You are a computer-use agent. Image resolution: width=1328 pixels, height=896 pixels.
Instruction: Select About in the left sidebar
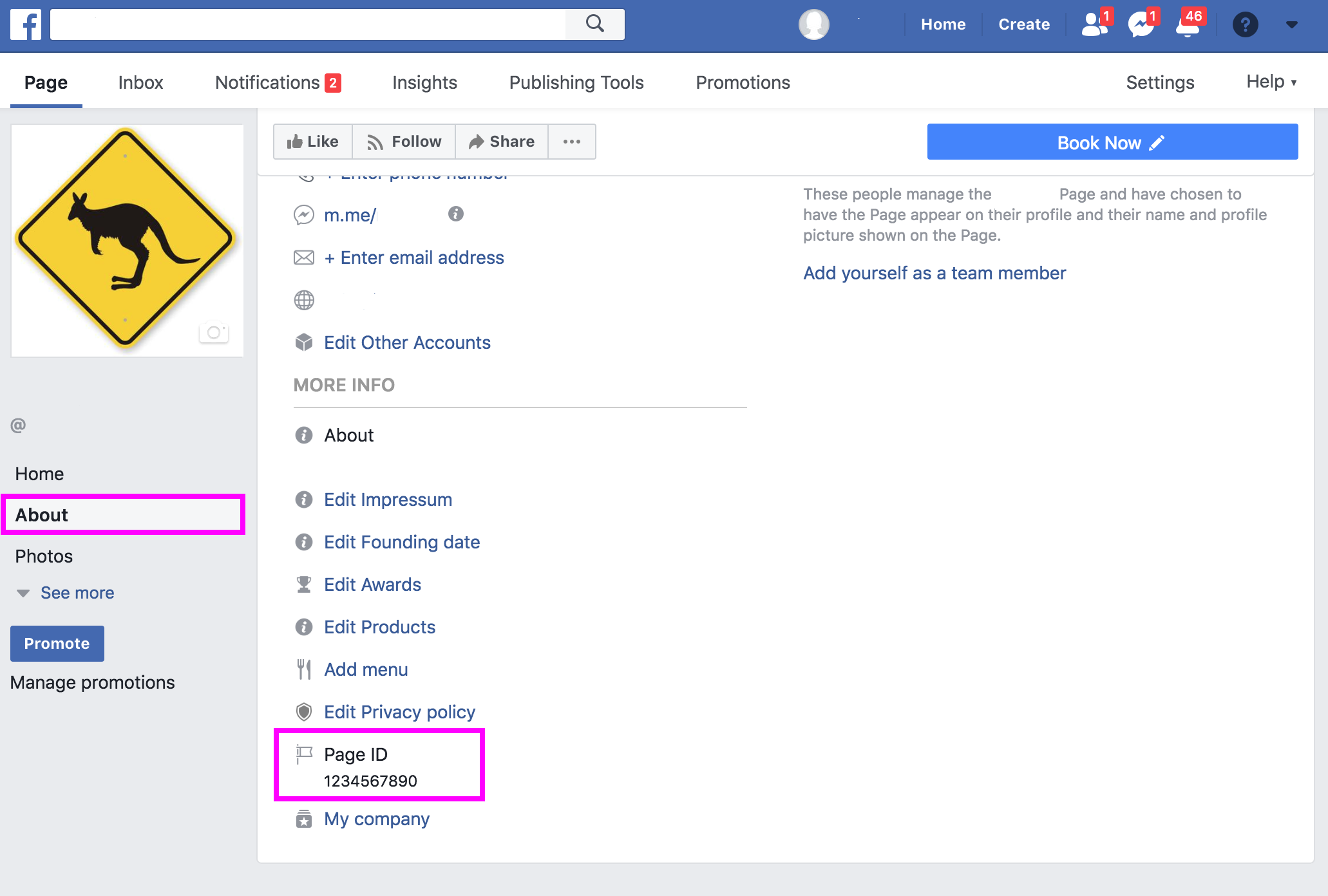click(123, 515)
